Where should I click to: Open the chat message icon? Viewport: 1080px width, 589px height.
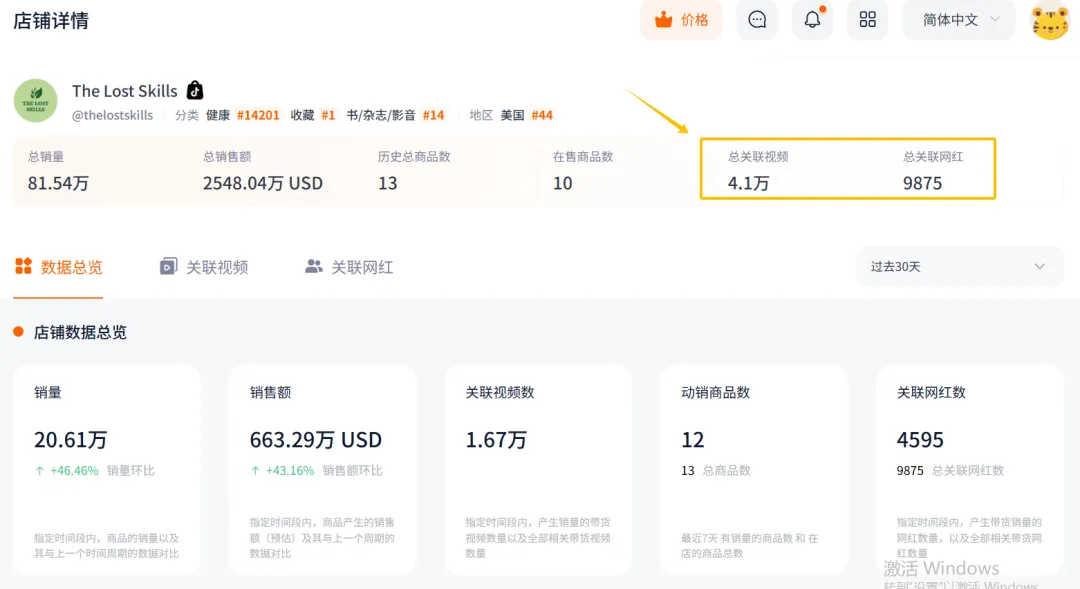point(757,20)
